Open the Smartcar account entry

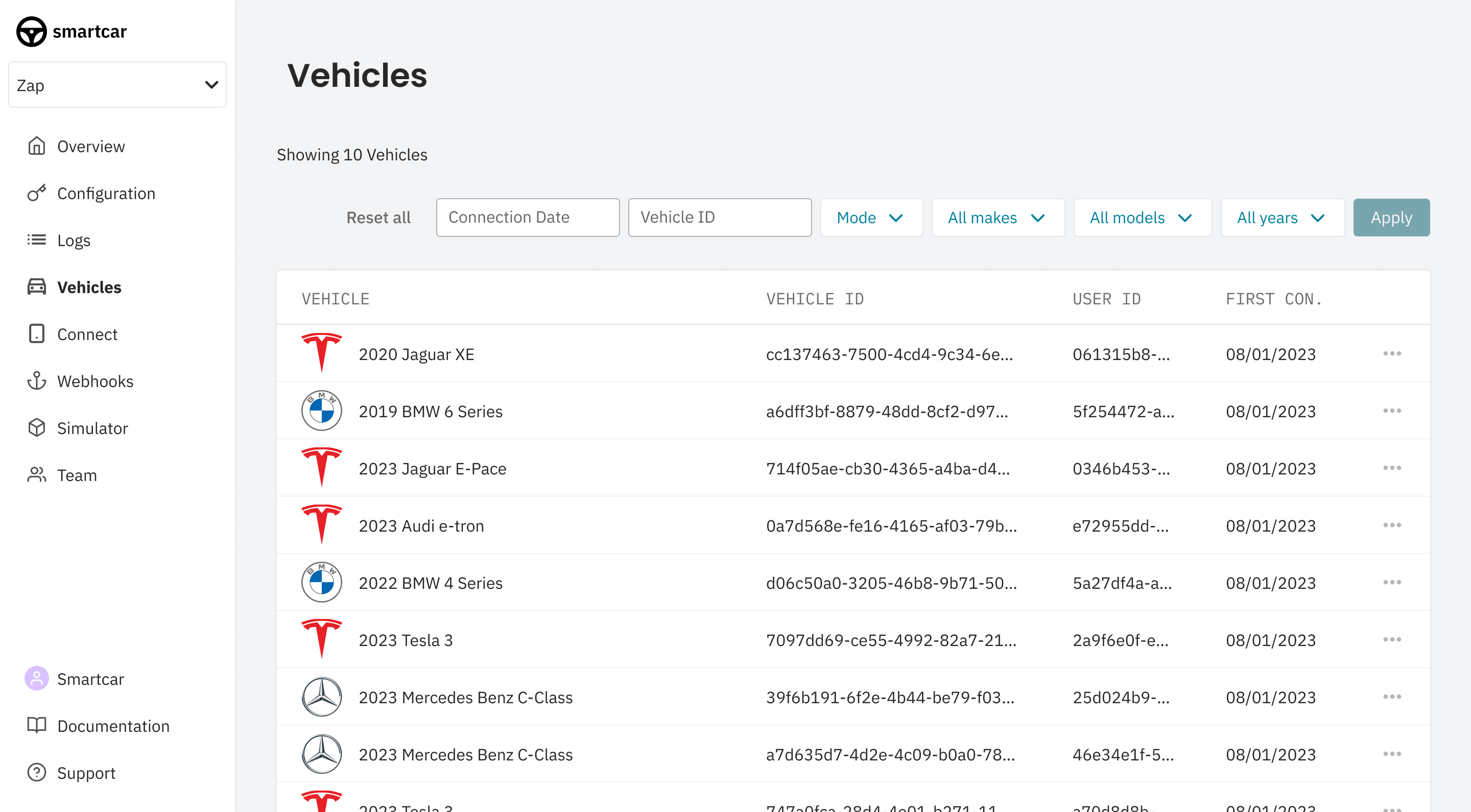pyautogui.click(x=90, y=679)
